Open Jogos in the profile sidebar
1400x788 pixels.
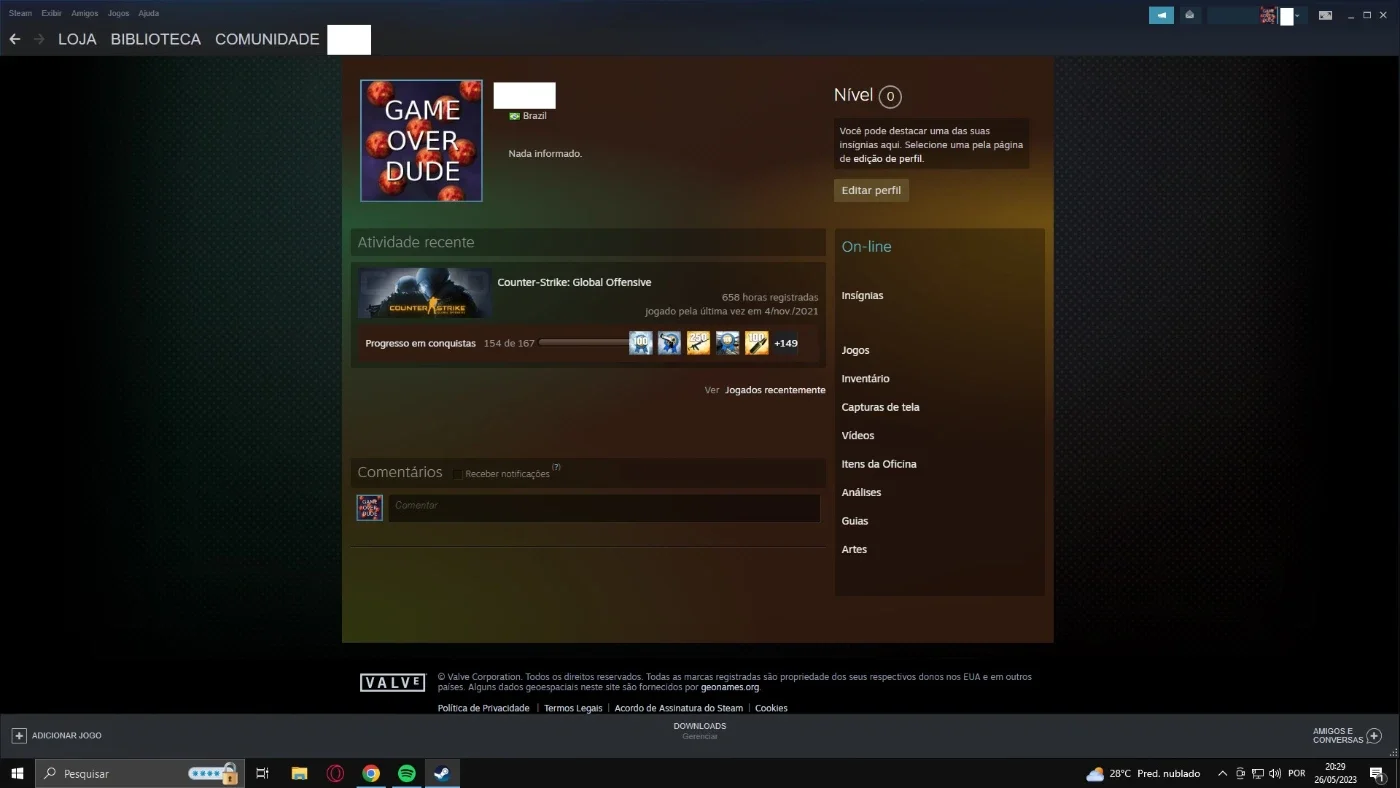coord(855,351)
